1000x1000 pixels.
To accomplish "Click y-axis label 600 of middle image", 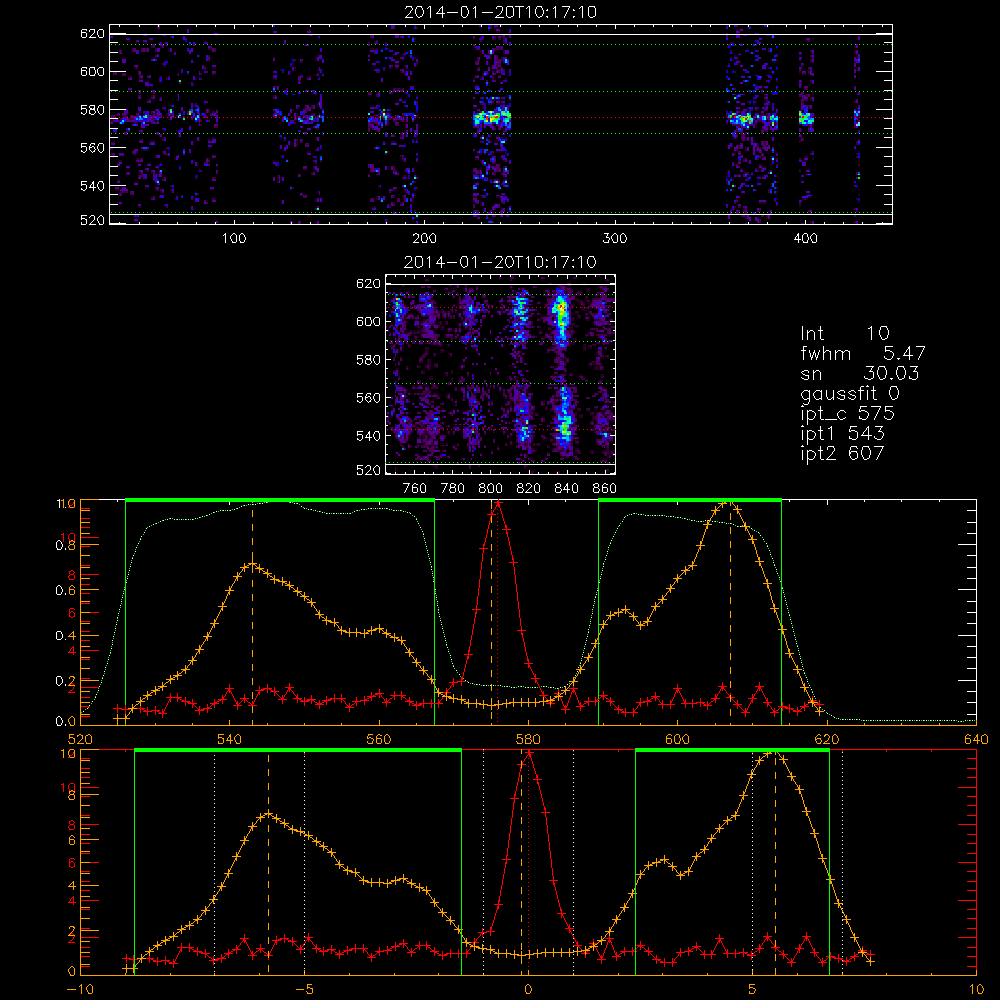I will 368,322.
